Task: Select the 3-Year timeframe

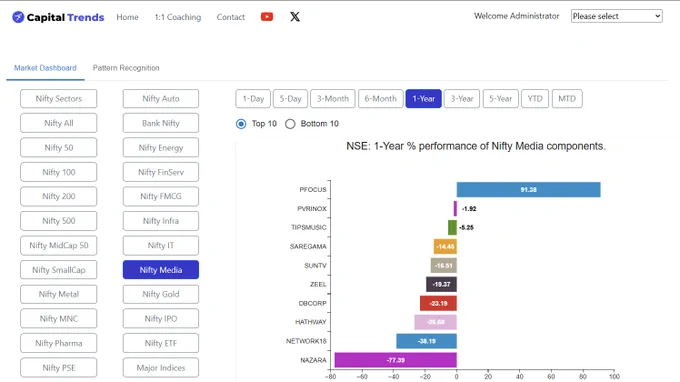Action: [462, 99]
